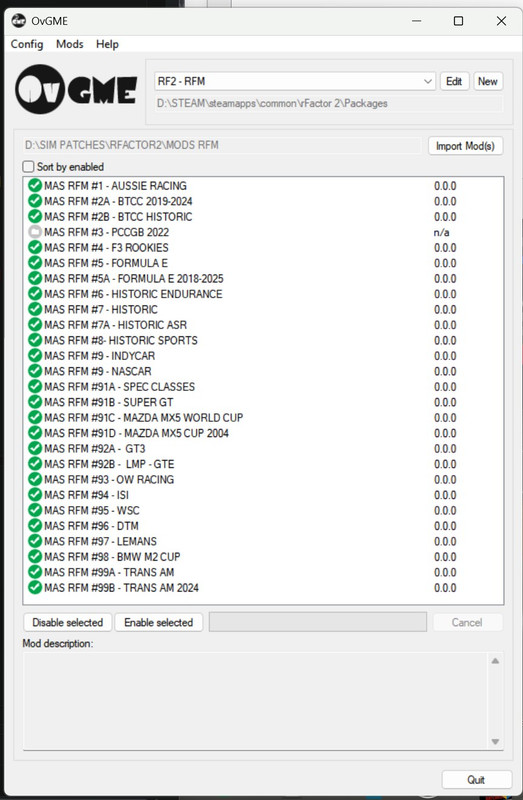Click green icon beside LMP - GTE
The height and width of the screenshot is (800, 523).
[x=35, y=464]
